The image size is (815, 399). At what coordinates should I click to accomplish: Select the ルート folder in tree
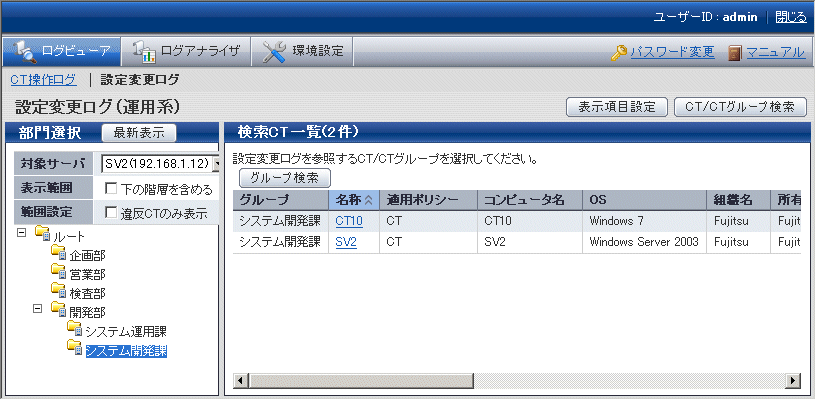click(x=69, y=237)
